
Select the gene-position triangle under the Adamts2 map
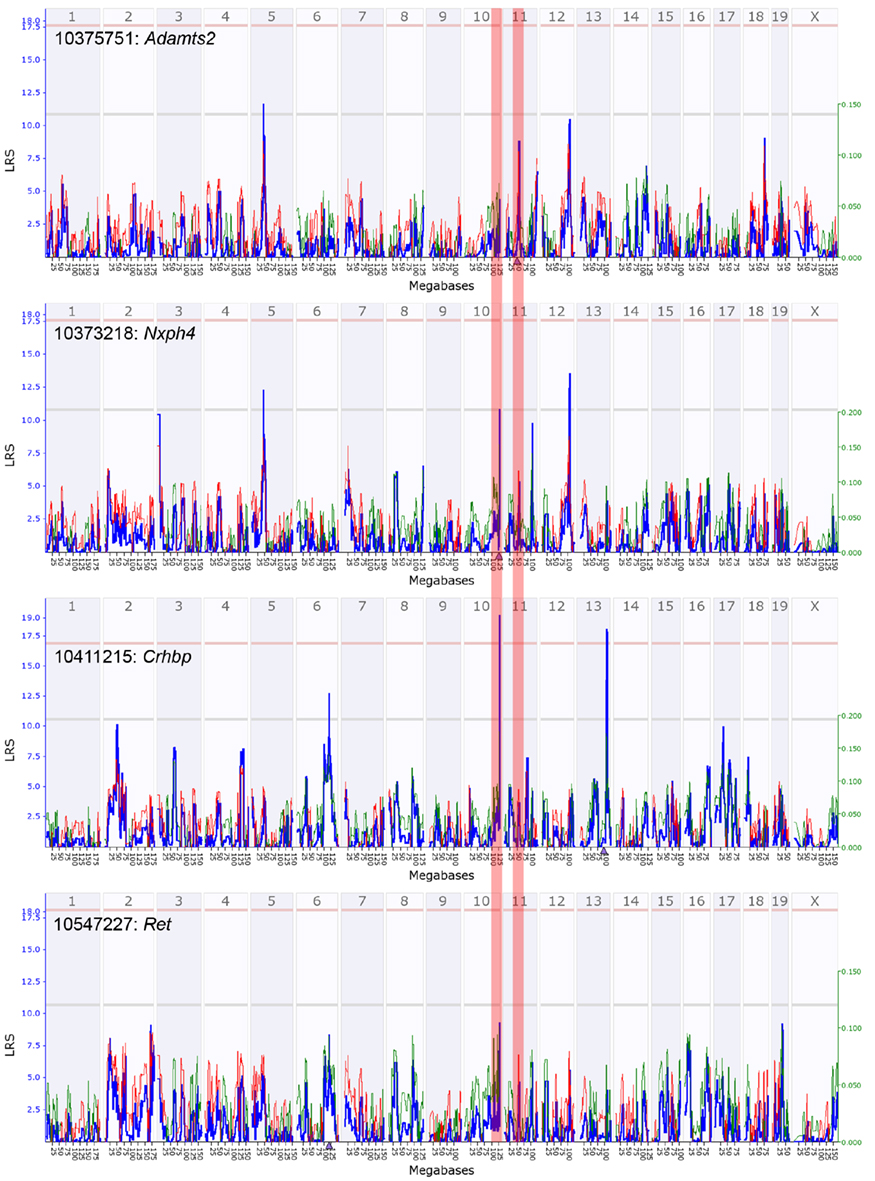click(x=518, y=260)
